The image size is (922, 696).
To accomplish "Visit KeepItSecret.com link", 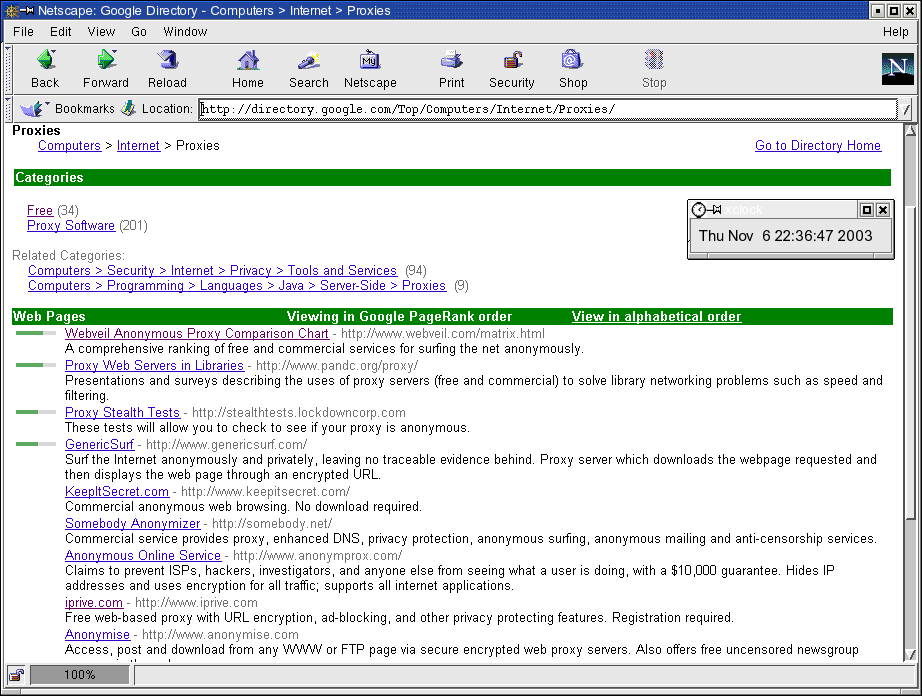I will [x=117, y=491].
